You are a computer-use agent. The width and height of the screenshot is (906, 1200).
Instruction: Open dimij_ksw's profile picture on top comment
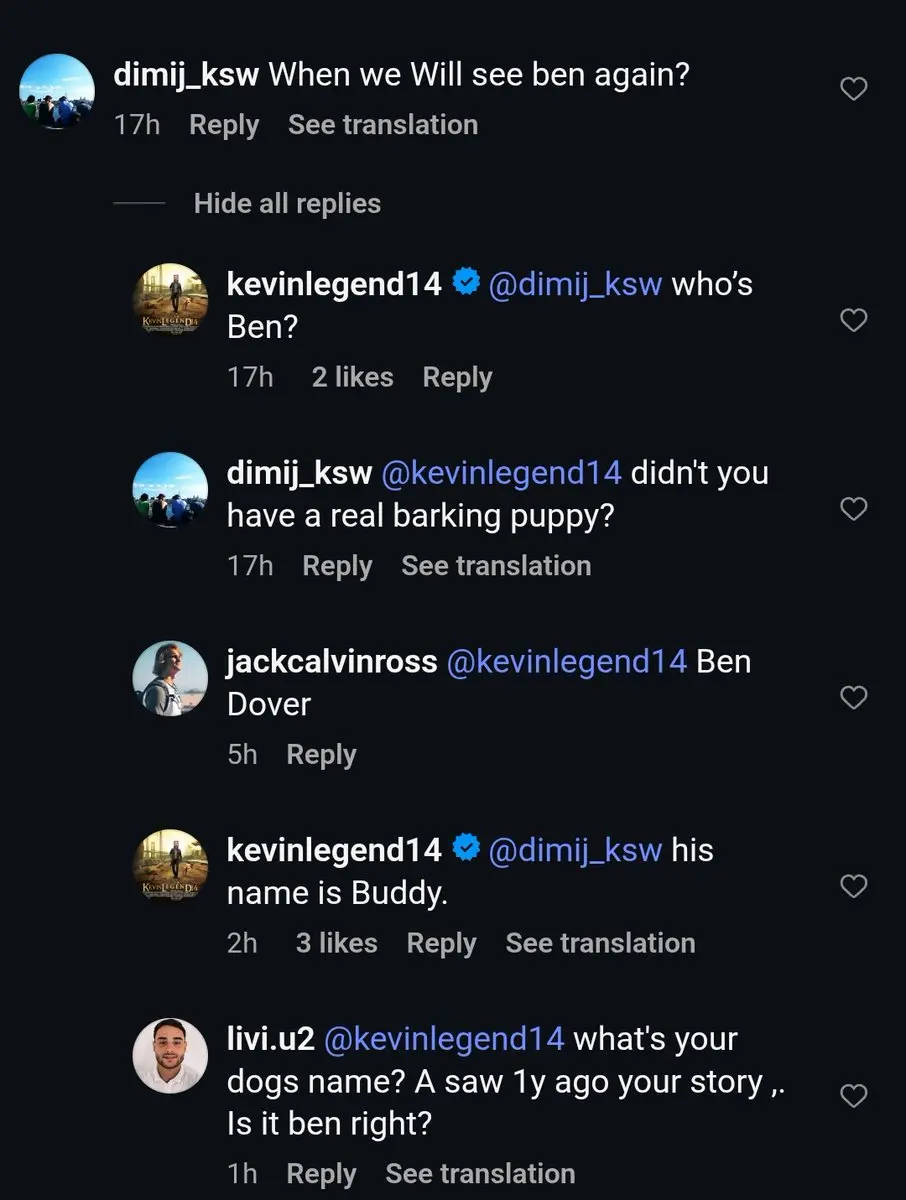tap(58, 91)
